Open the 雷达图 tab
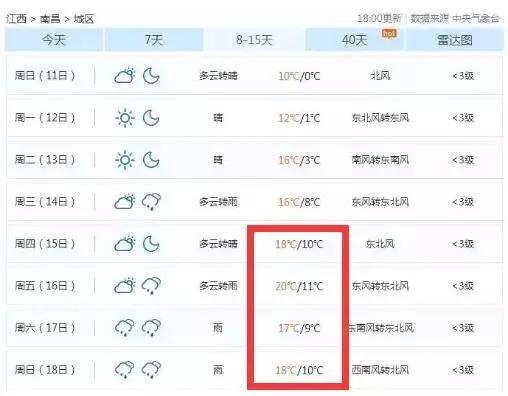The image size is (508, 396). point(455,40)
